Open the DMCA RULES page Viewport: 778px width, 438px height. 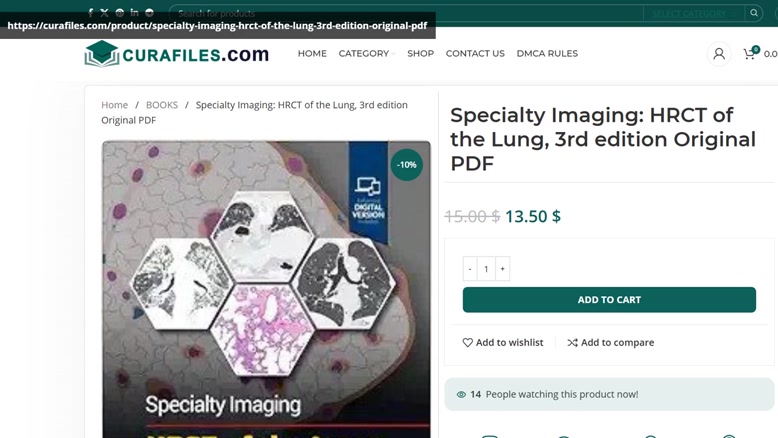click(x=547, y=54)
